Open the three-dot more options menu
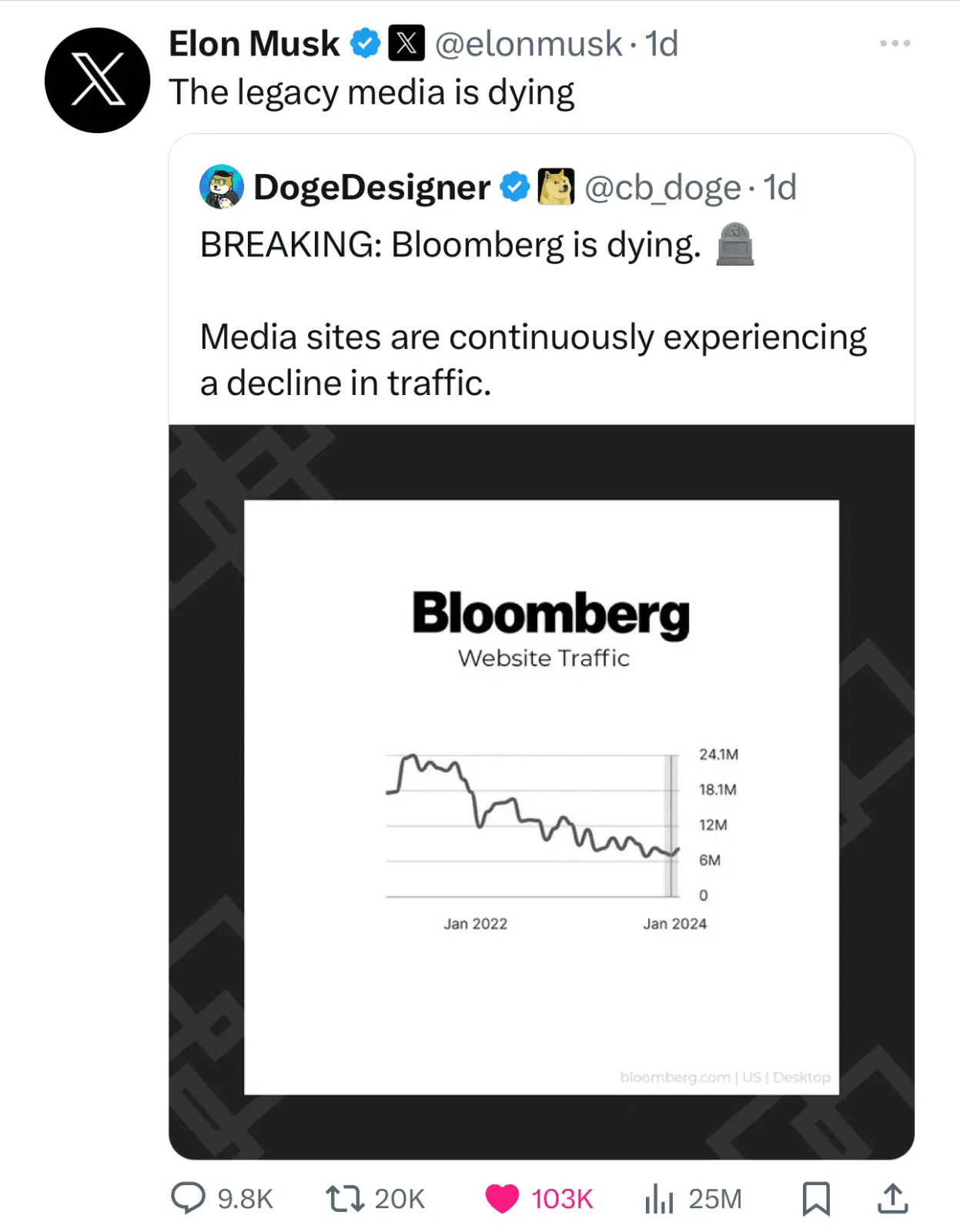This screenshot has width=960, height=1232. tap(895, 43)
